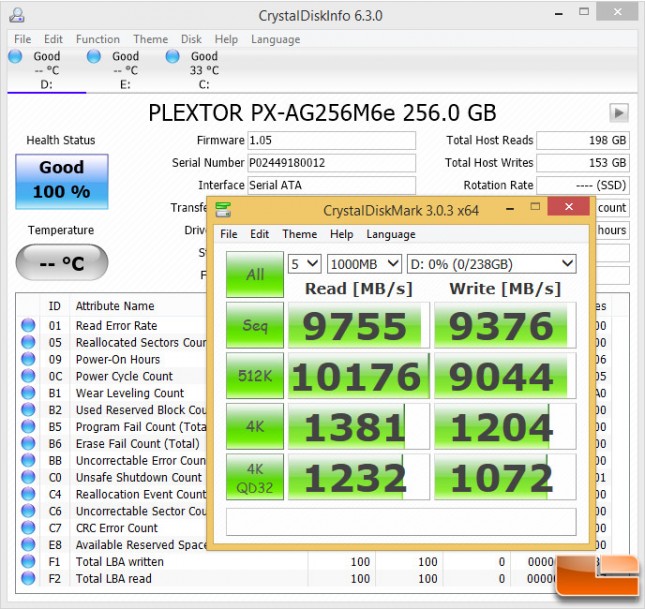Click status orb for Wear Leveling Count
Image resolution: width=645 pixels, height=609 pixels.
(x=28, y=393)
